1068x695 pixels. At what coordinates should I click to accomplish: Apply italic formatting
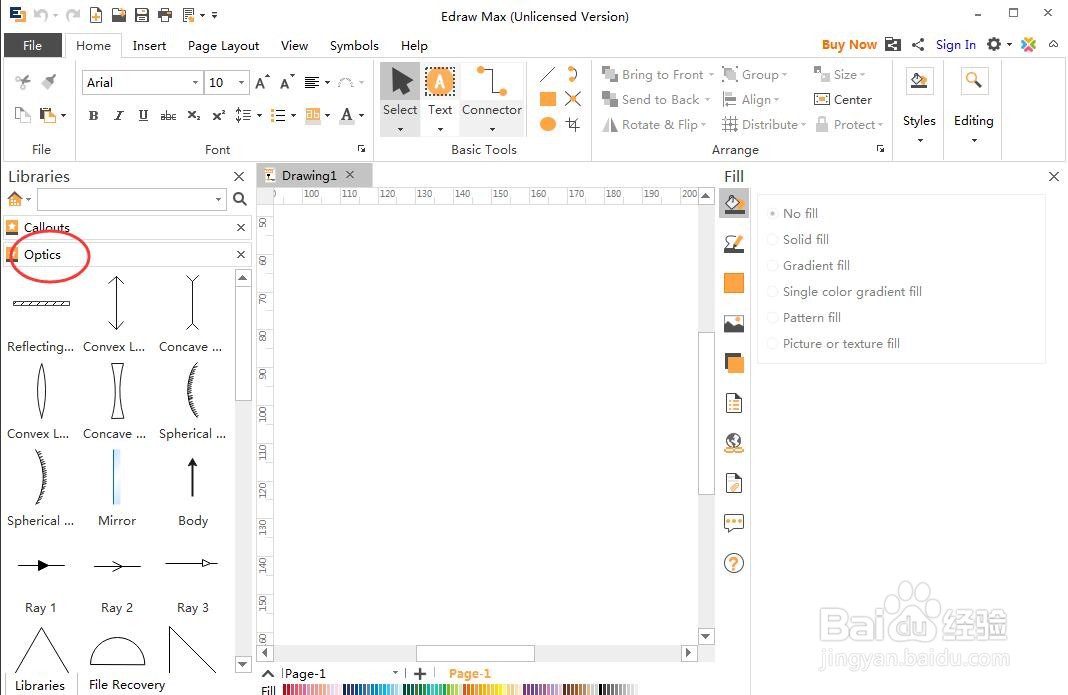point(119,115)
